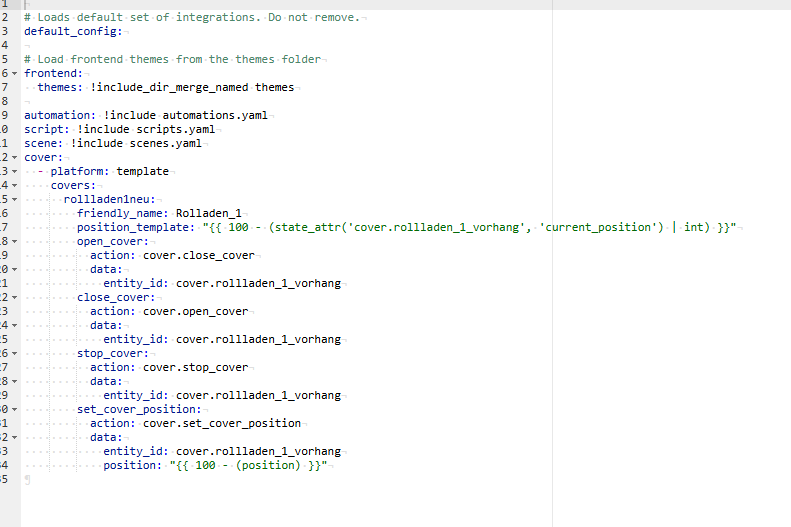The height and width of the screenshot is (527, 791).
Task: Fold the set_cover_position: block
Action: pos(15,409)
